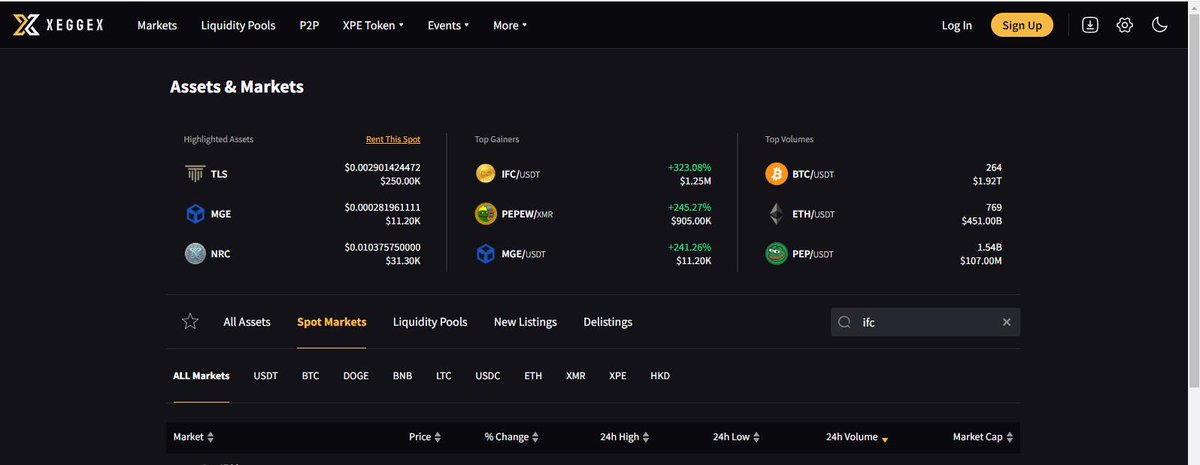
Task: Click the search field containing ifc
Action: (x=925, y=322)
